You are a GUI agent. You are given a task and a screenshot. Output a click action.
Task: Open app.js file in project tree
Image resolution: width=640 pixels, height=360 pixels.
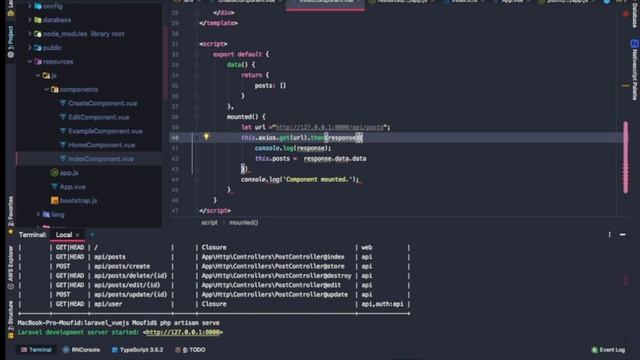pyautogui.click(x=69, y=173)
